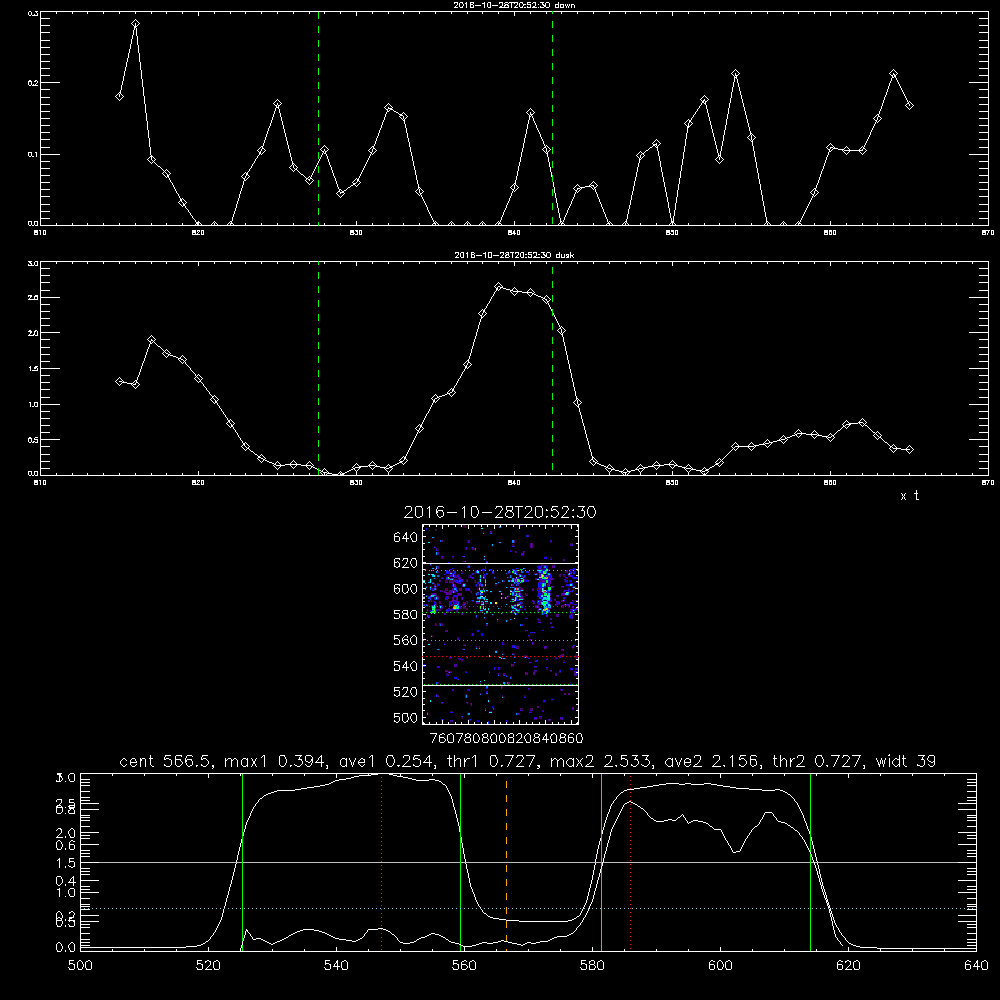Click the green vertical line near 614 in the bottom plot
The image size is (1000, 1000).
pyautogui.click(x=811, y=861)
